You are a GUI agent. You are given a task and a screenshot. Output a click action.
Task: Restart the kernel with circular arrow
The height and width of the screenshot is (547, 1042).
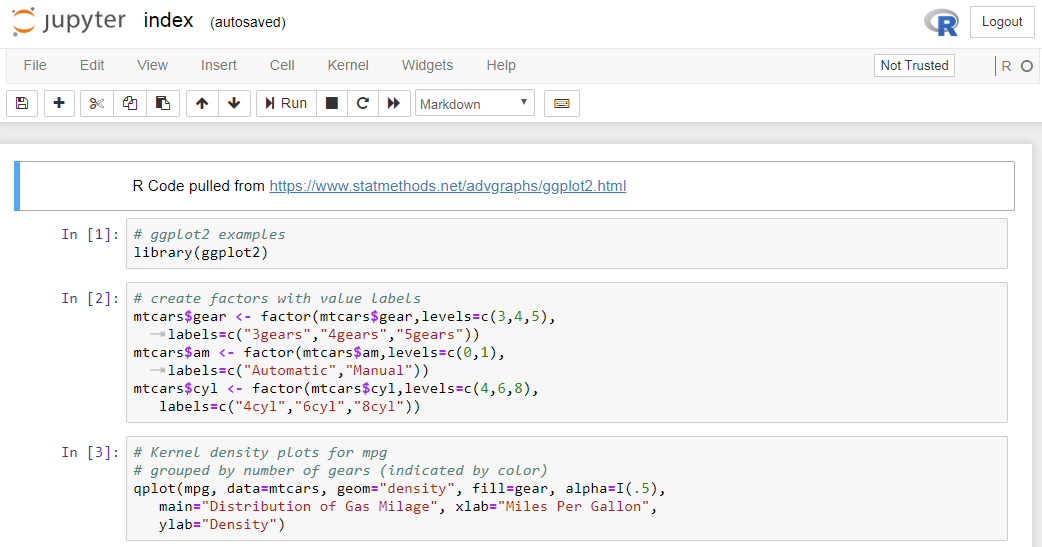pyautogui.click(x=363, y=103)
